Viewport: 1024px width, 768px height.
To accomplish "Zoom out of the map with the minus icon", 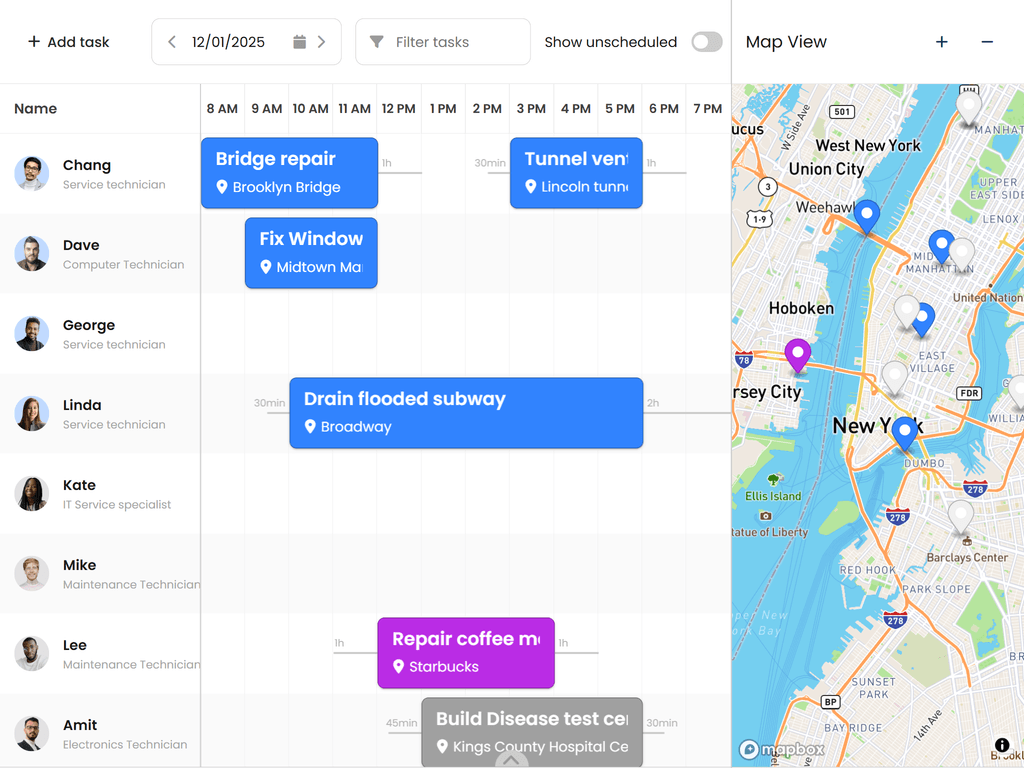I will [988, 42].
